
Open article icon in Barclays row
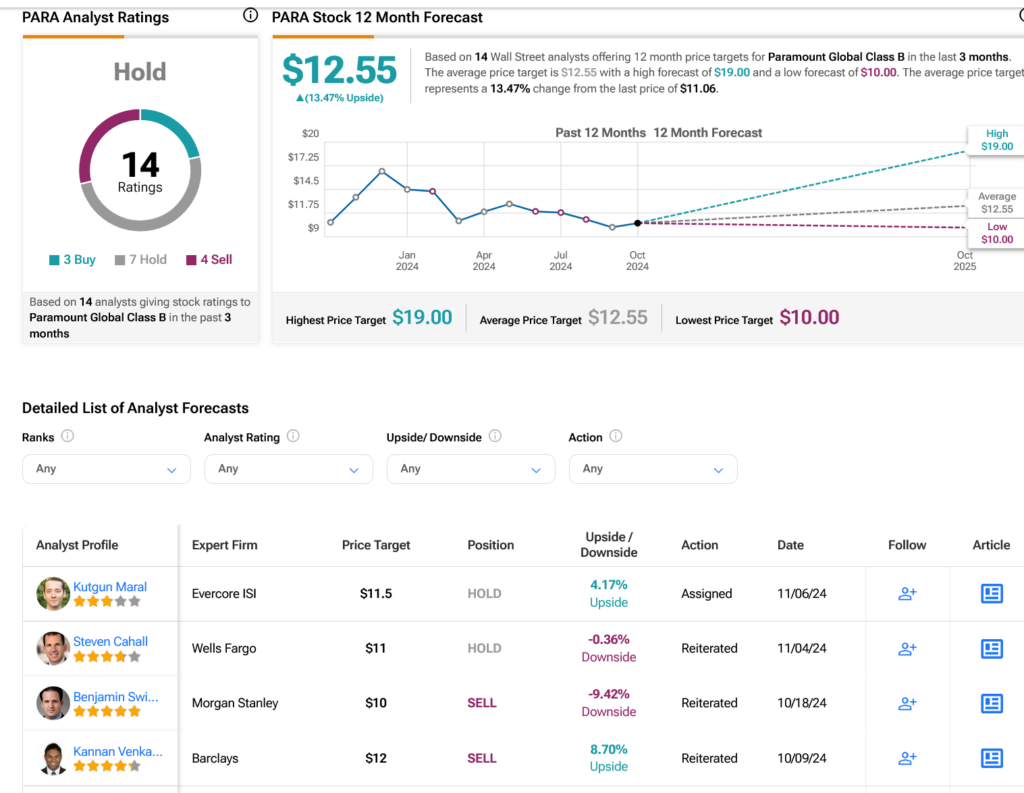click(991, 758)
